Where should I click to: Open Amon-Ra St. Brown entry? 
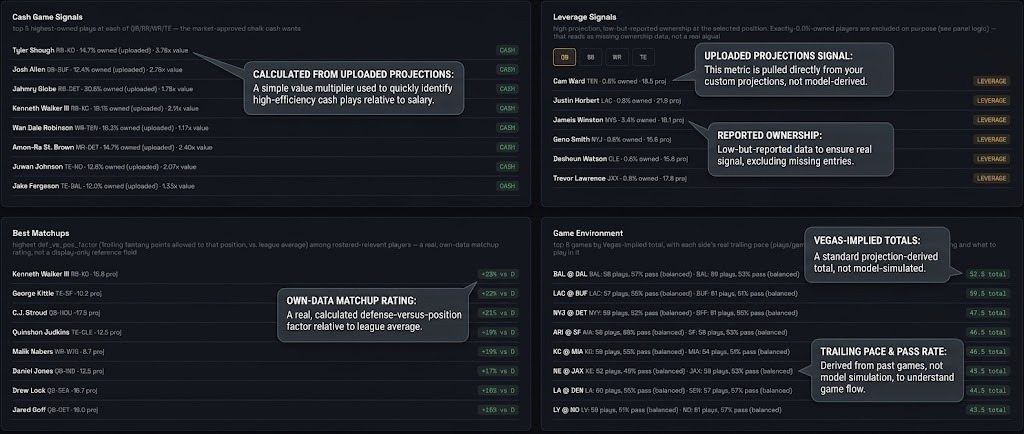pyautogui.click(x=43, y=147)
